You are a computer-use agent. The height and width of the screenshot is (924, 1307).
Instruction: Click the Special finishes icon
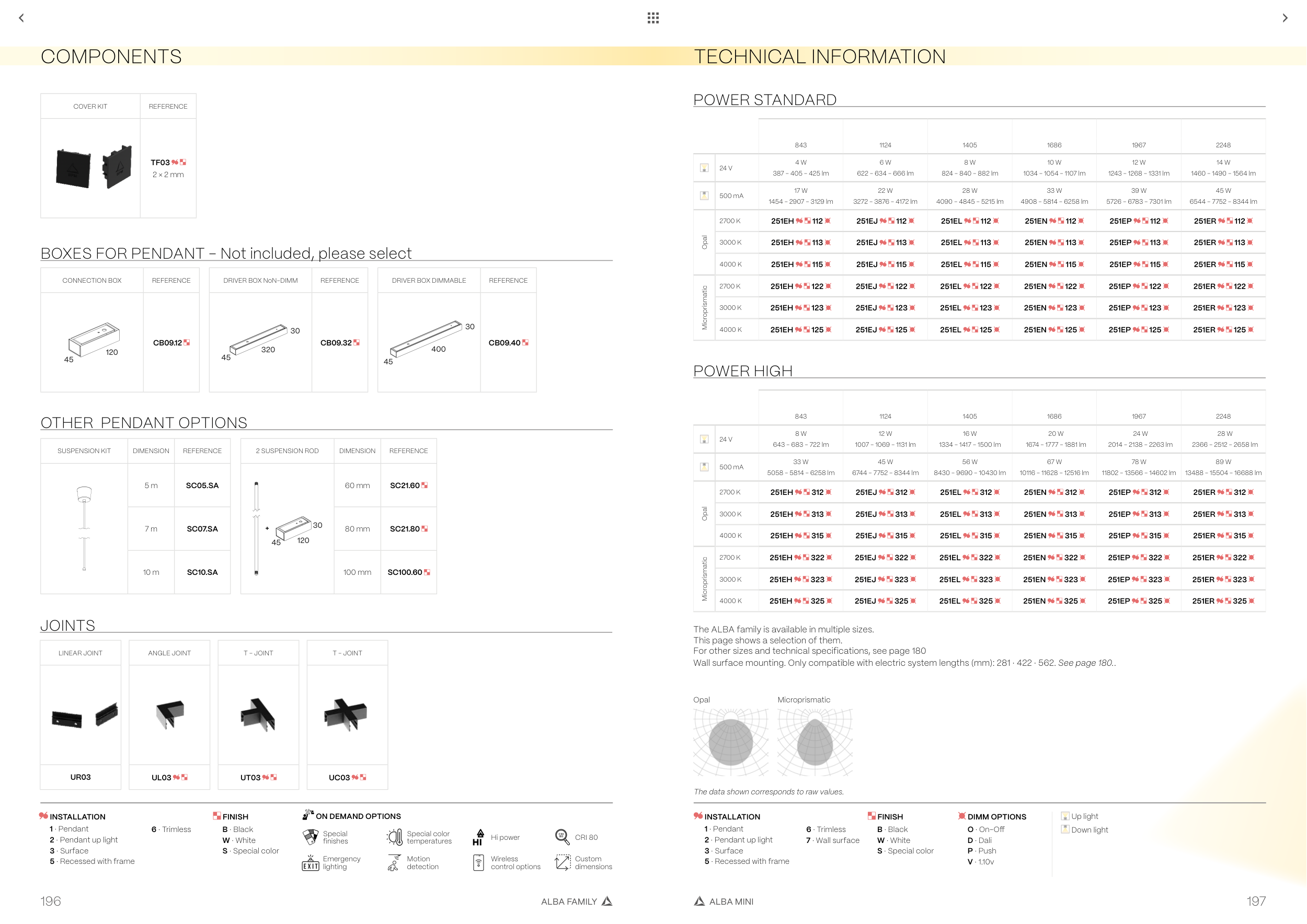tap(310, 837)
